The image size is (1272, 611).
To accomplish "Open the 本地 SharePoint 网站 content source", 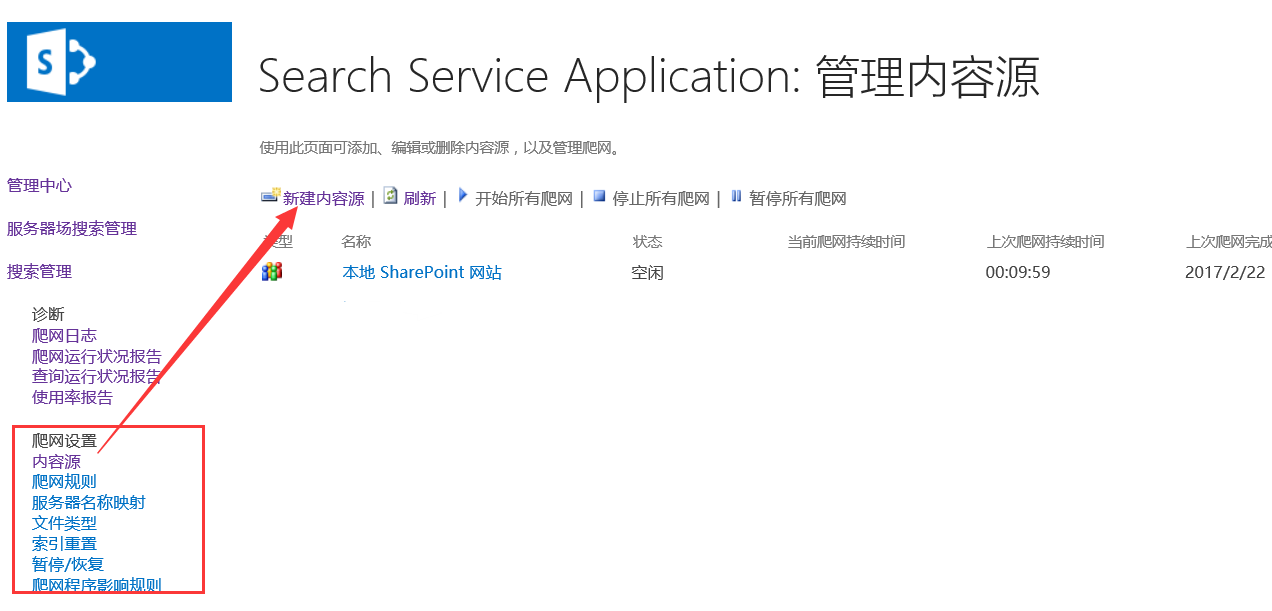I will (x=422, y=272).
